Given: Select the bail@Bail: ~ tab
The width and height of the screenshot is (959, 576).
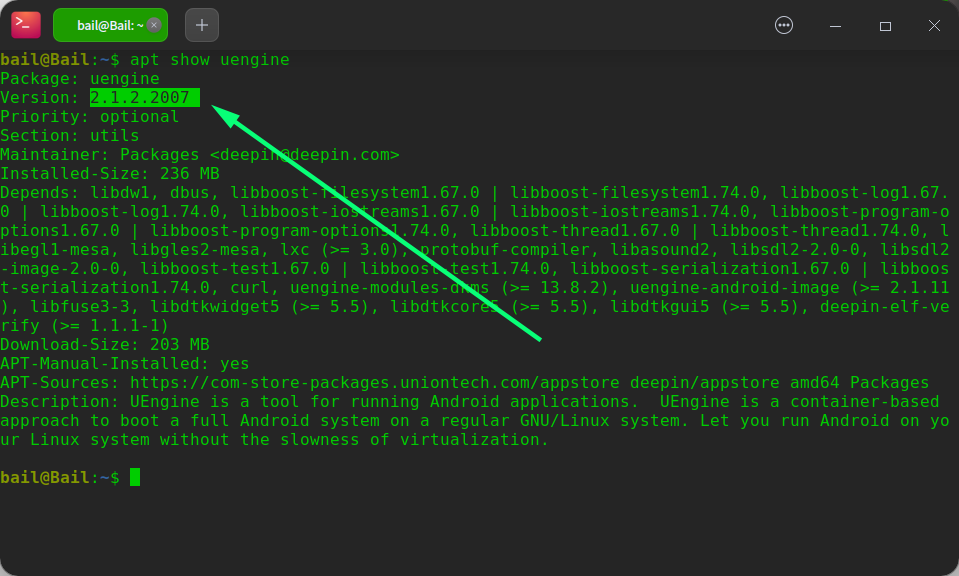Looking at the screenshot, I should coord(110,25).
